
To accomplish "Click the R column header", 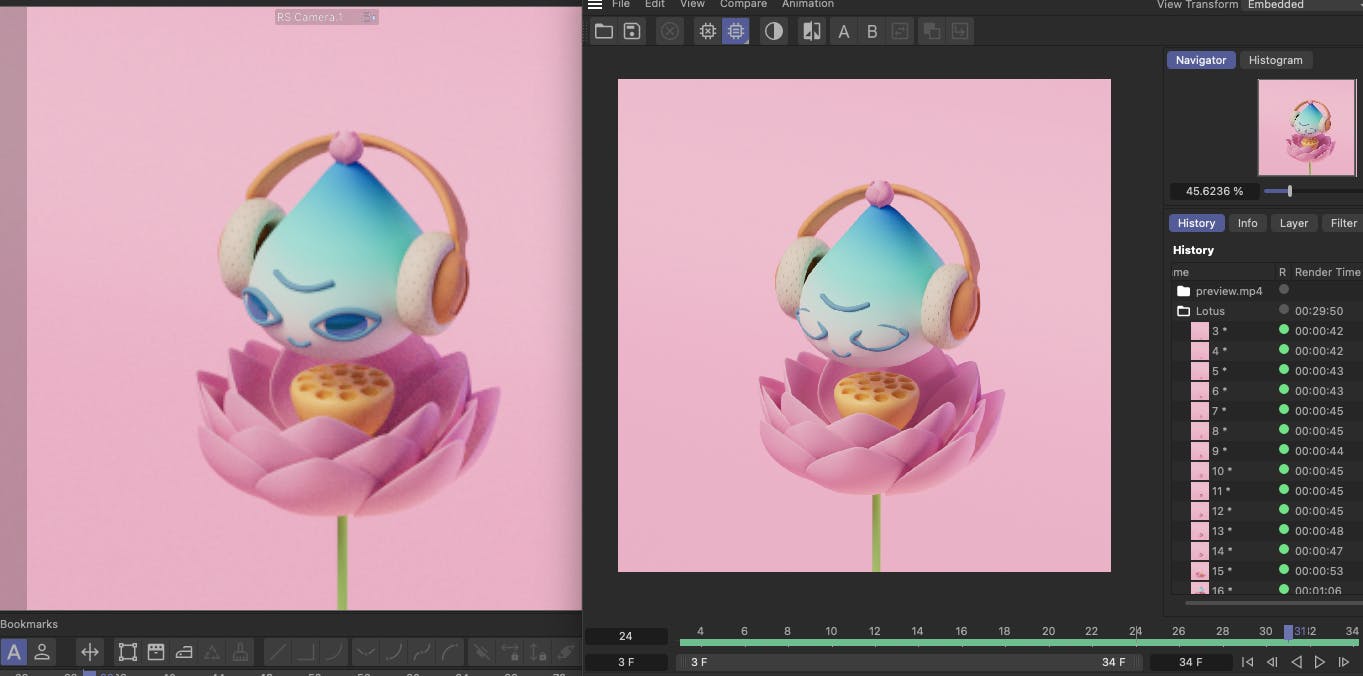I will tap(1282, 272).
